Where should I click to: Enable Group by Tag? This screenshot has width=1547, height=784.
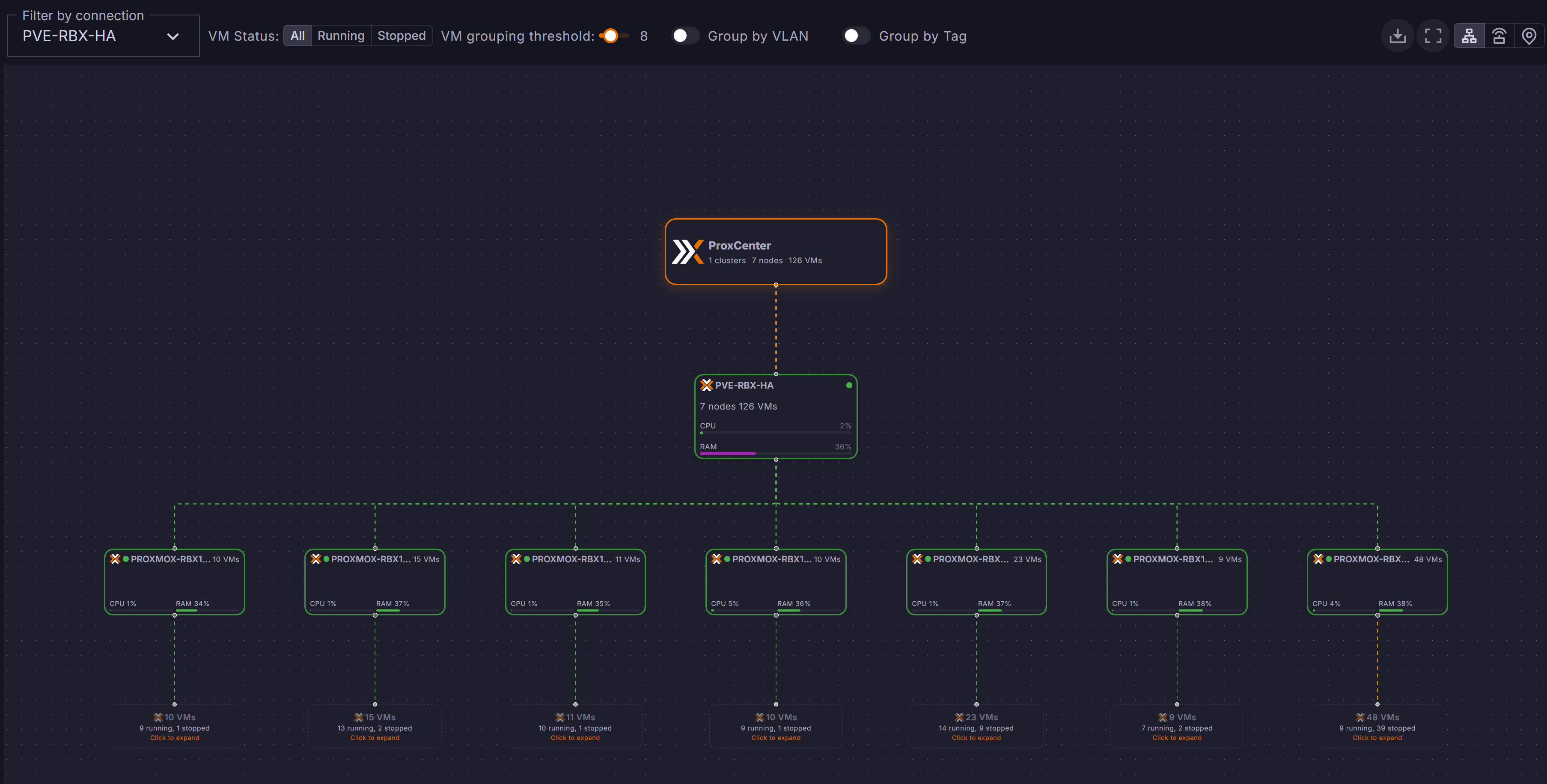856,36
